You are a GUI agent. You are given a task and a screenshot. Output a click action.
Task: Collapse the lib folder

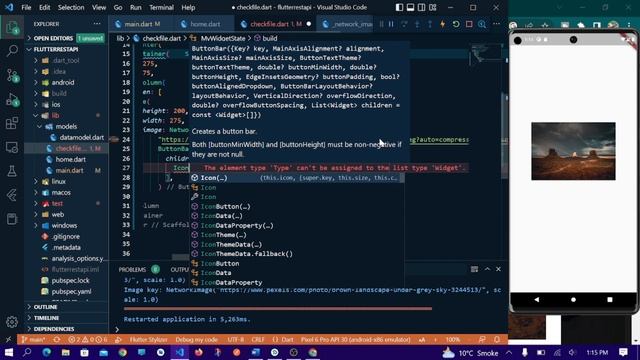[55, 115]
